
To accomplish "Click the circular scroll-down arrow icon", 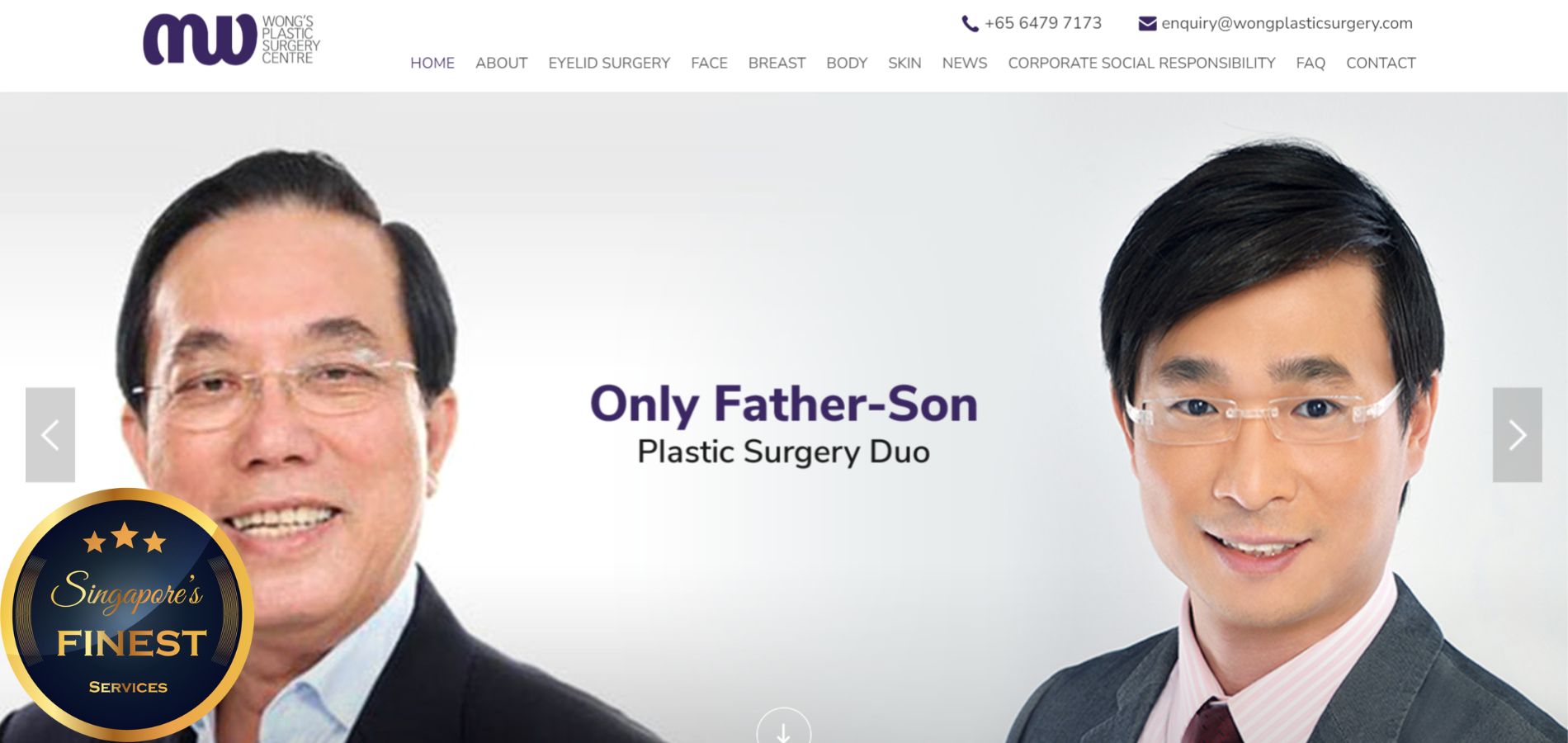I will pyautogui.click(x=784, y=726).
